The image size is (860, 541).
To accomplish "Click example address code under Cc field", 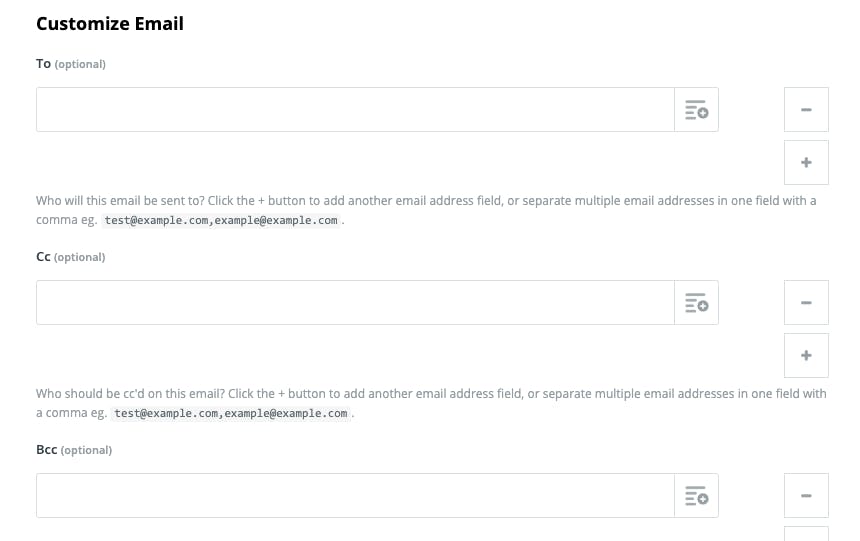I will tap(231, 413).
